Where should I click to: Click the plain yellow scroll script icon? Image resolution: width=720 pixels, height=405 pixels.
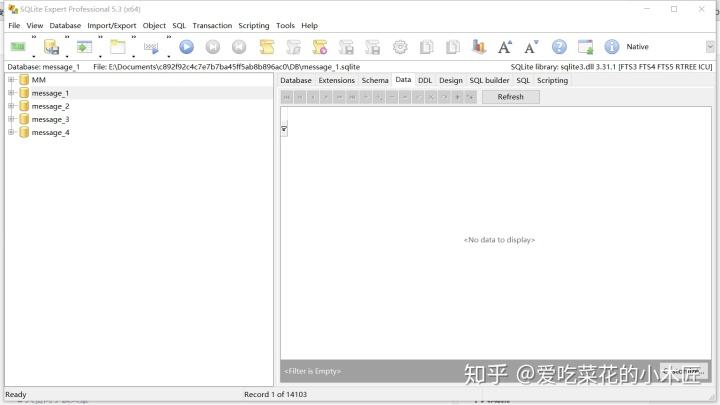click(x=267, y=47)
